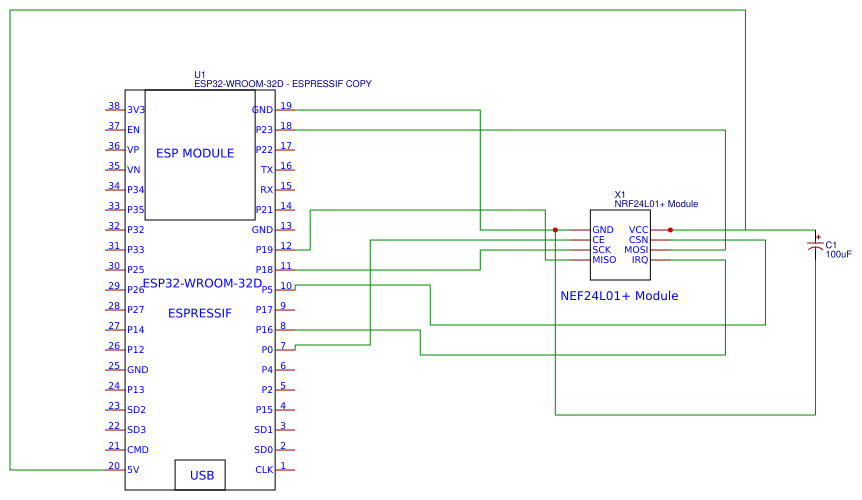The height and width of the screenshot is (500, 862).
Task: Select the P34 pin label
Action: coord(136,190)
